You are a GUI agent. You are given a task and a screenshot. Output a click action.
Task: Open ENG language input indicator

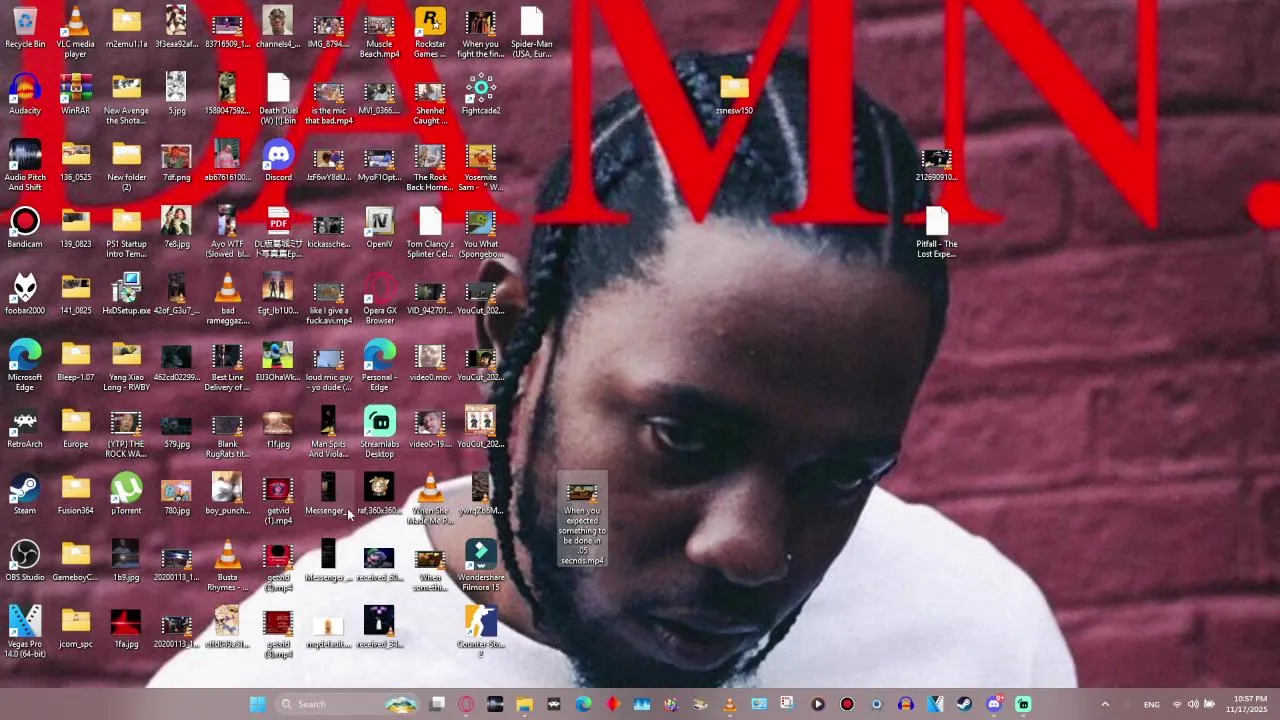[x=1152, y=704]
